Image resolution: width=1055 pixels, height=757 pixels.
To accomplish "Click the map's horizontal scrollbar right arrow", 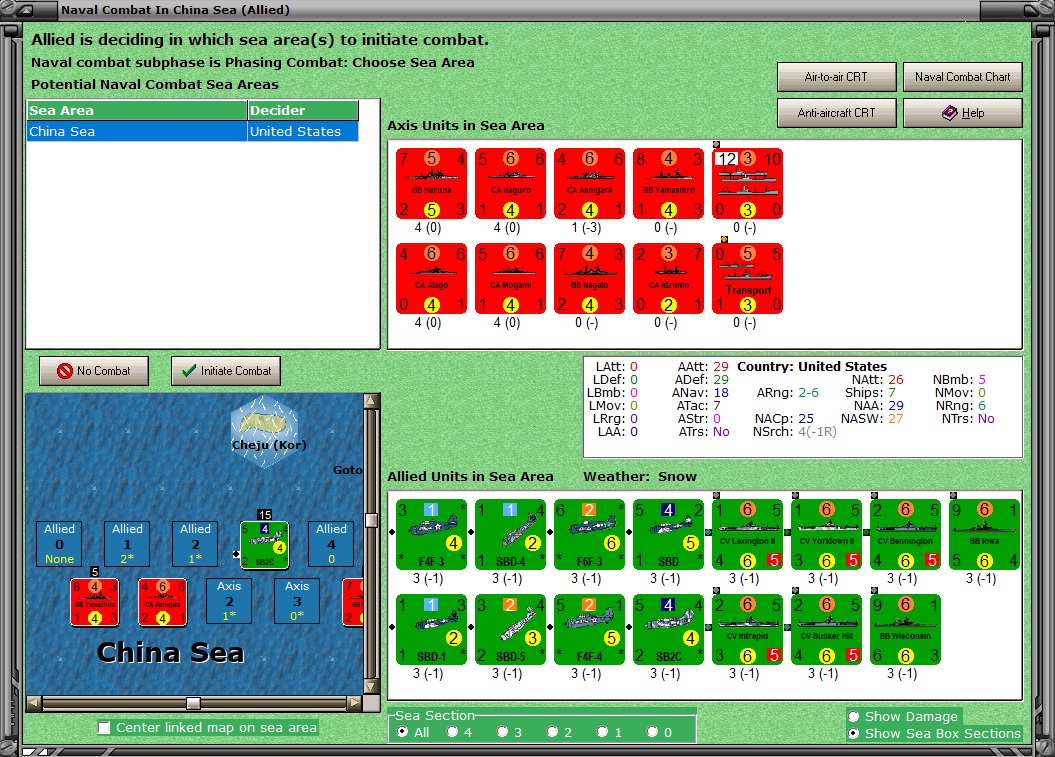I will tap(355, 703).
